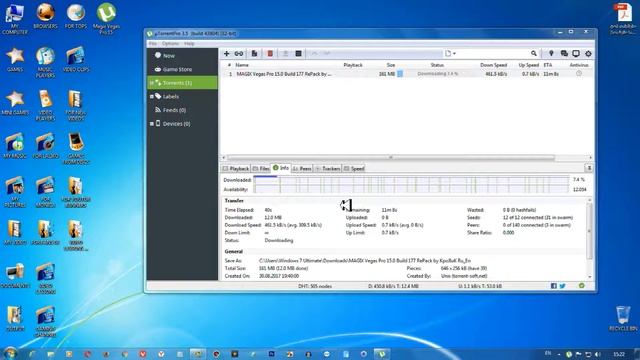
Task: Click the Downloading 7.4% progress bar
Action: [x=438, y=74]
